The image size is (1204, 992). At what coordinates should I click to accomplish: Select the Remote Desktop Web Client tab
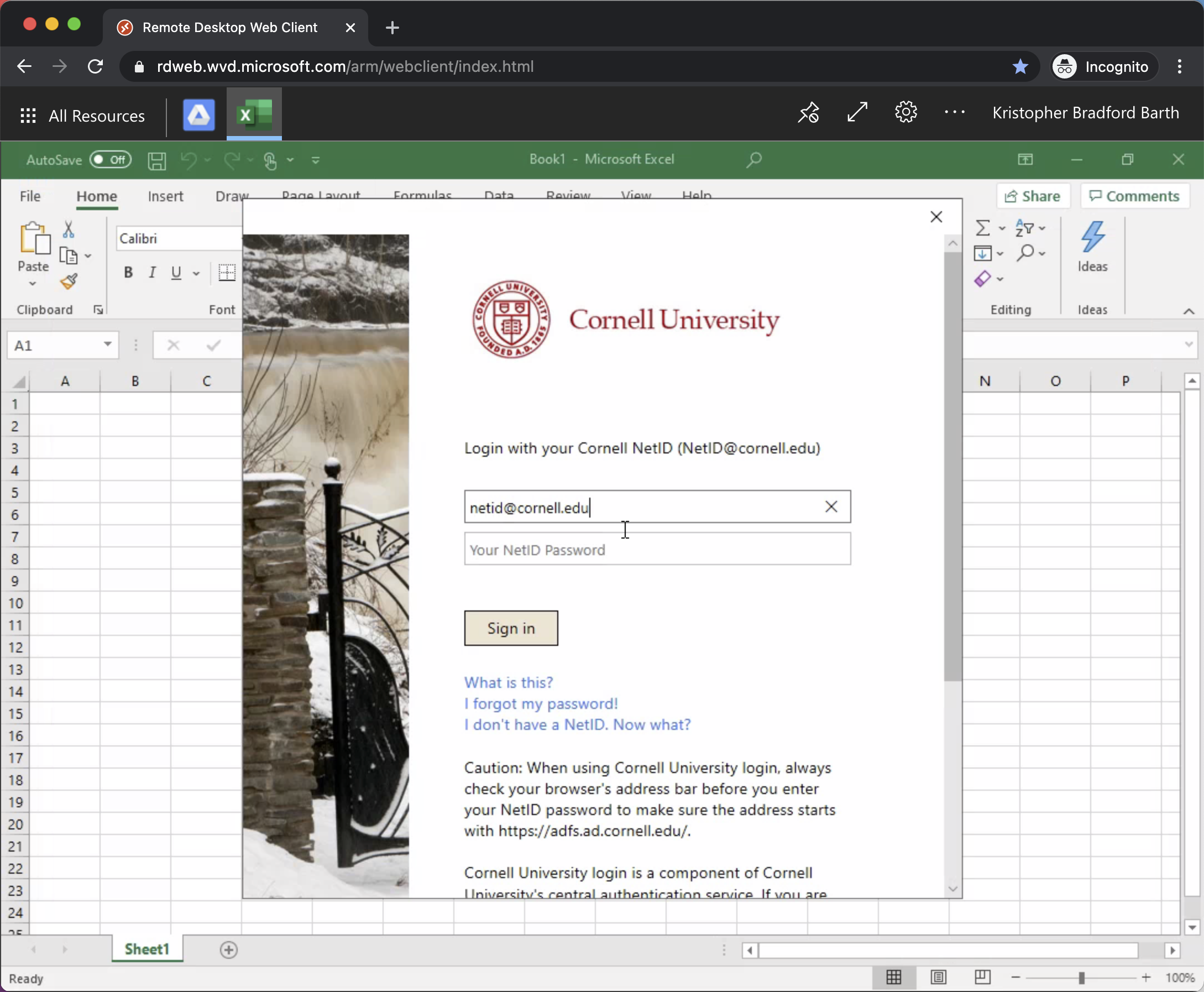[235, 27]
